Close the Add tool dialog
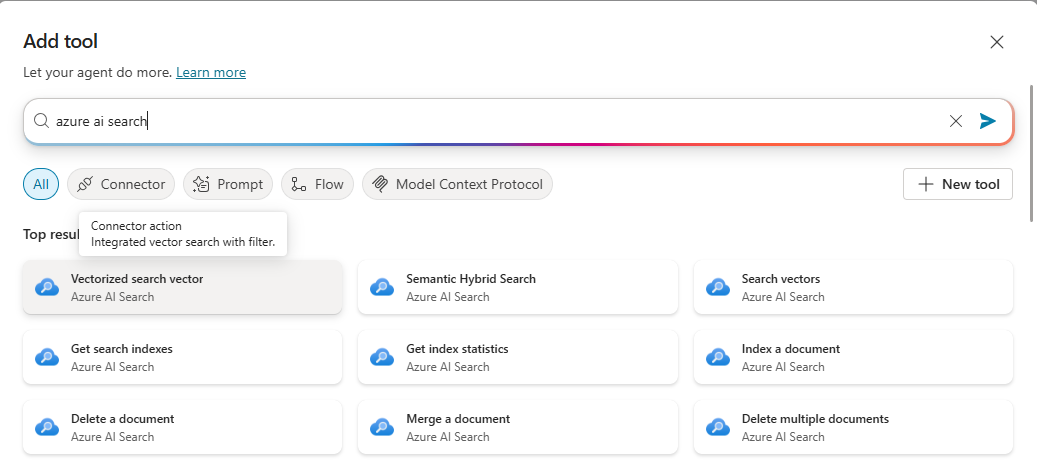1037x465 pixels. click(x=997, y=42)
